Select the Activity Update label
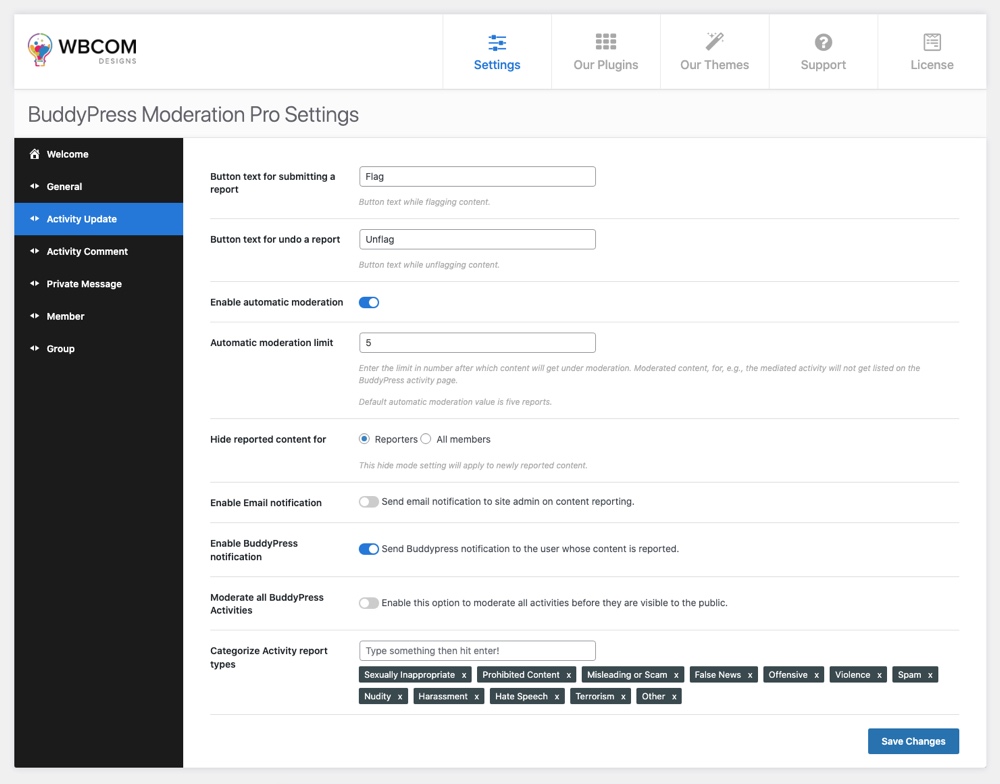The width and height of the screenshot is (1000, 784). click(82, 219)
